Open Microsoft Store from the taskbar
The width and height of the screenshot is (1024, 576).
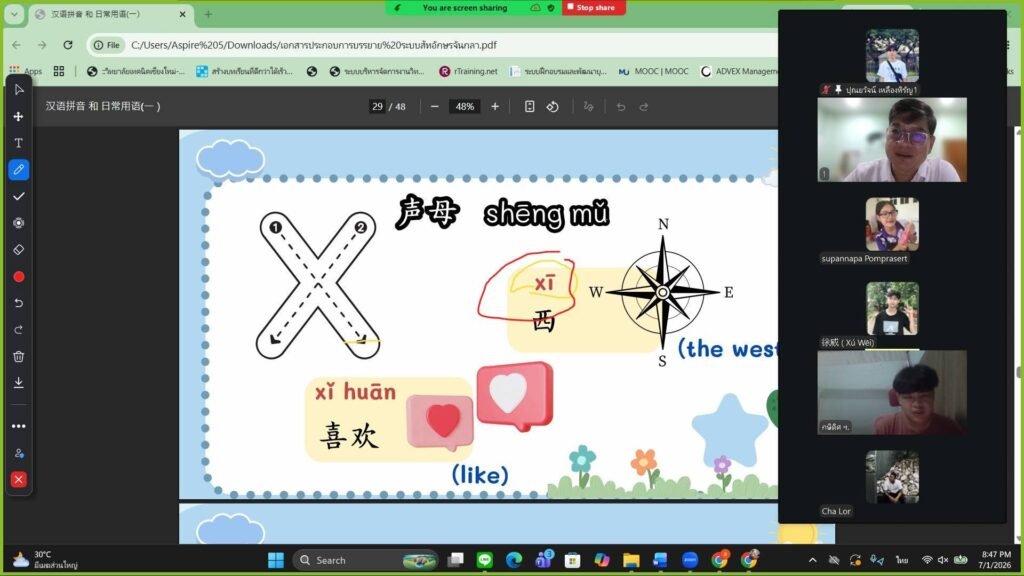click(573, 560)
